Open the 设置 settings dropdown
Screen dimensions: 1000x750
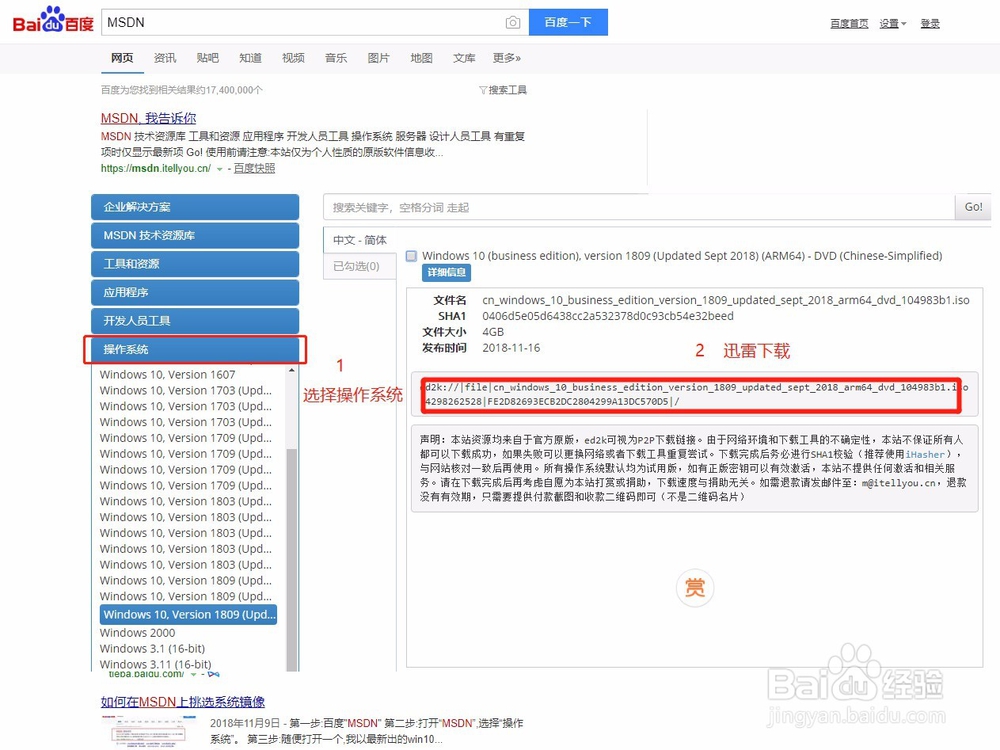point(891,22)
